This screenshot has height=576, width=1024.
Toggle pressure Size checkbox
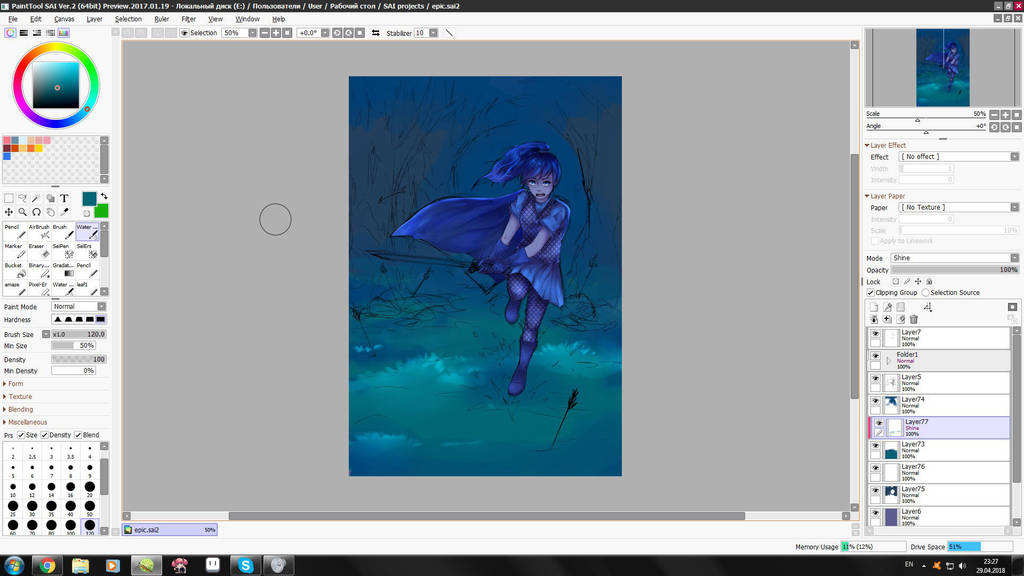[21, 435]
